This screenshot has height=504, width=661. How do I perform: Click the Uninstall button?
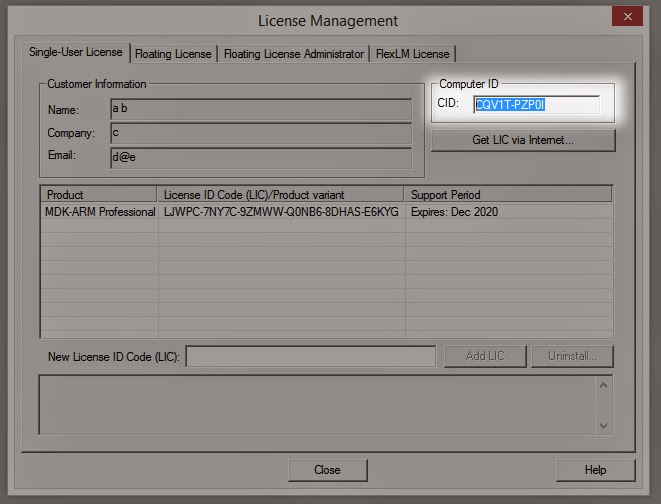pos(572,356)
